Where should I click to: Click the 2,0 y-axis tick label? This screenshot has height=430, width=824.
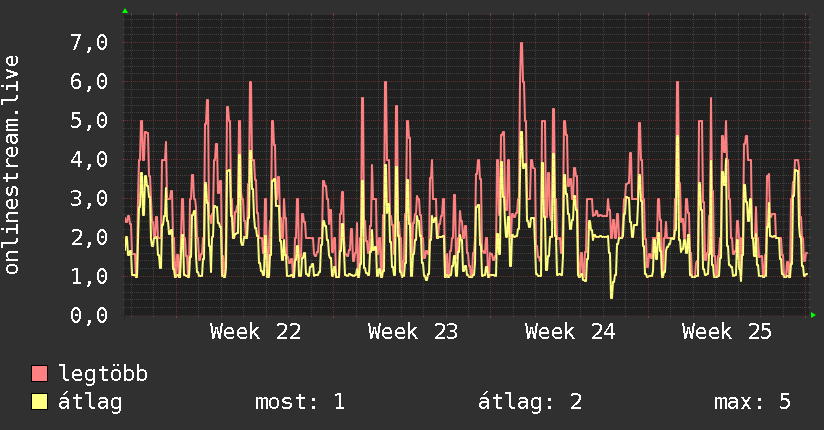(x=89, y=238)
